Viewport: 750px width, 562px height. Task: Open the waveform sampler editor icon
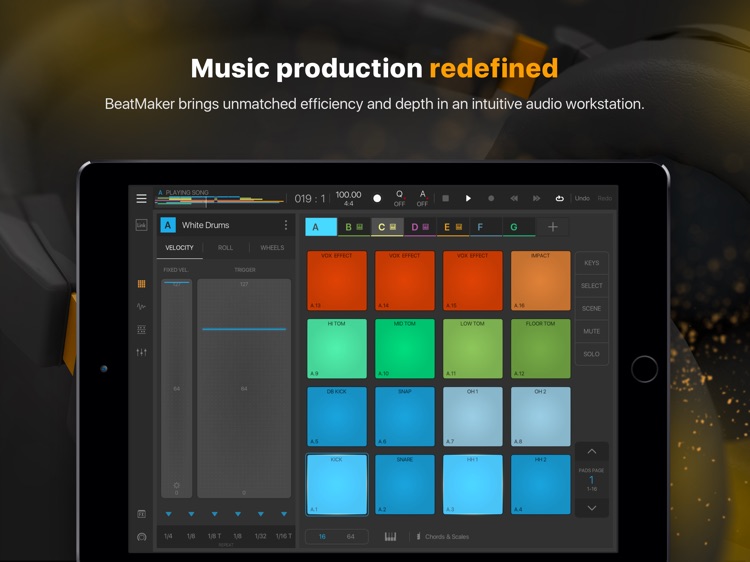point(141,307)
